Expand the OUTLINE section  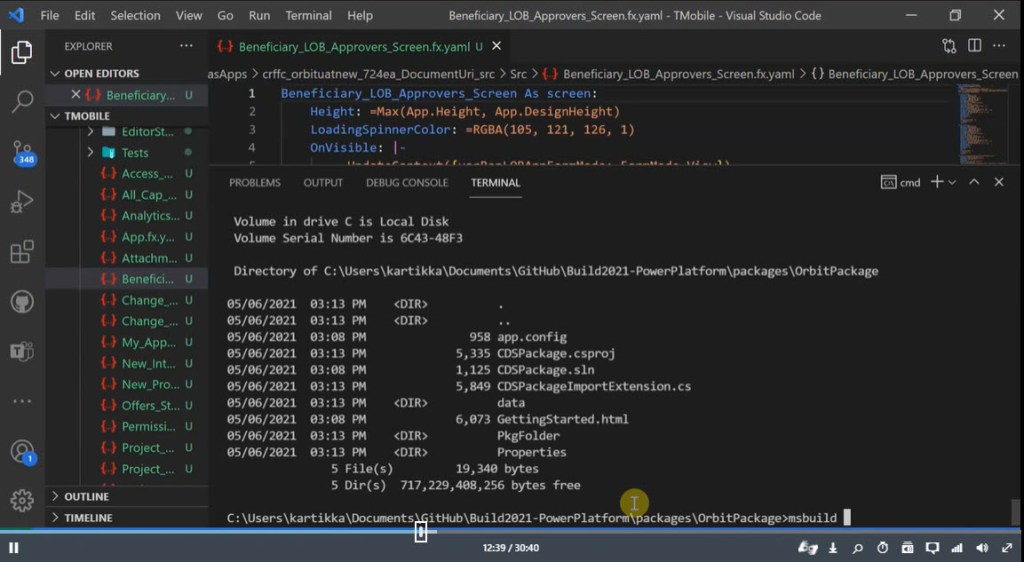click(x=86, y=497)
